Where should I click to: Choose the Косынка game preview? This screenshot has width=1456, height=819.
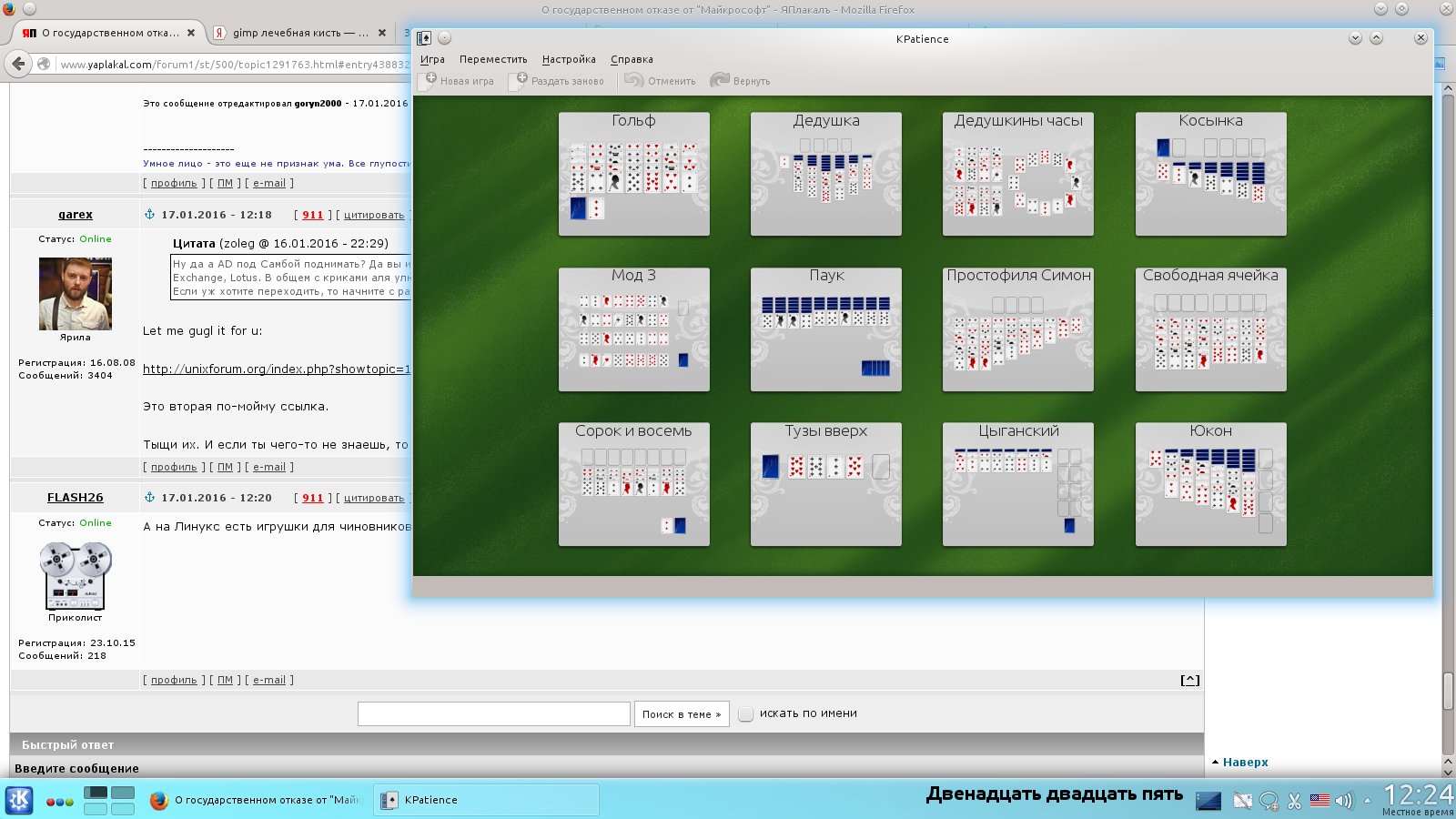(x=1210, y=174)
